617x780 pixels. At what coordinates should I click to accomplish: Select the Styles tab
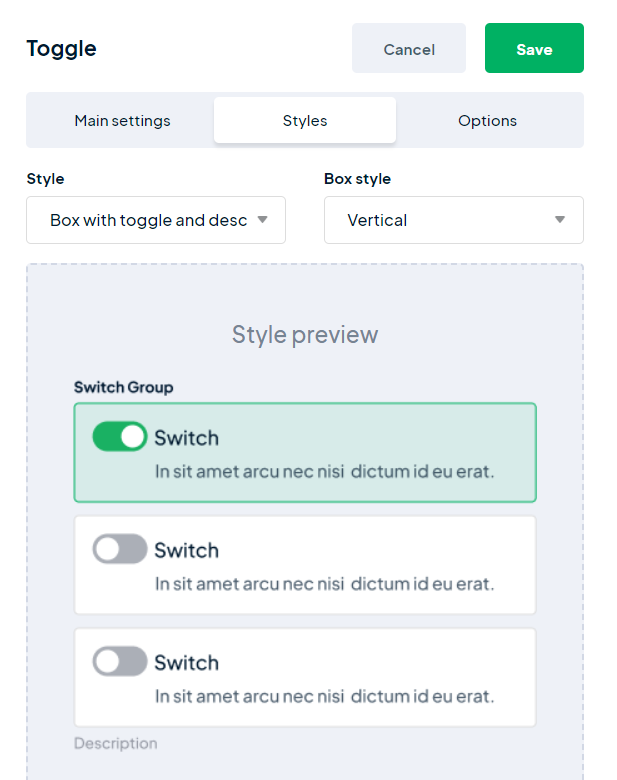coord(305,120)
